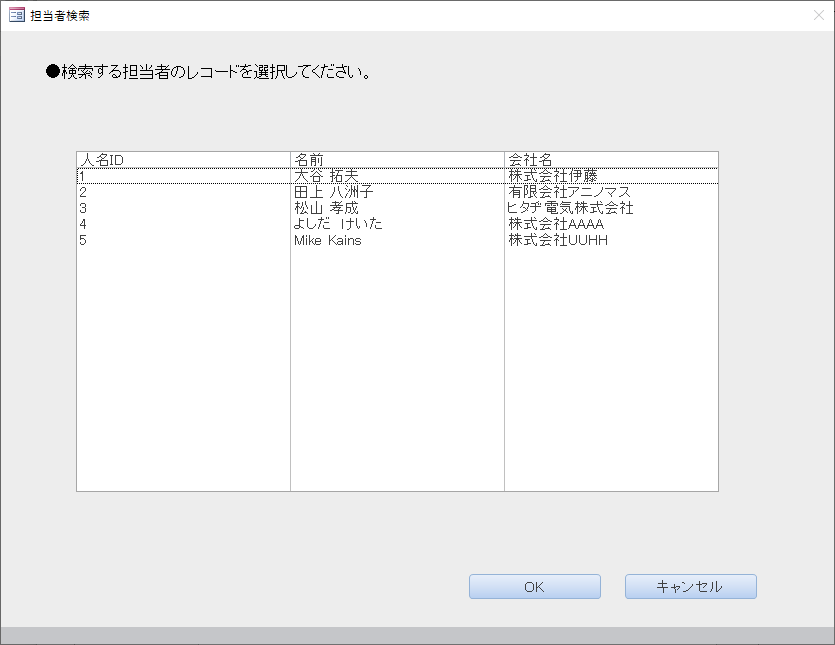Viewport: 835px width, 645px height.
Task: Click the 会社名 column header
Action: [530, 160]
